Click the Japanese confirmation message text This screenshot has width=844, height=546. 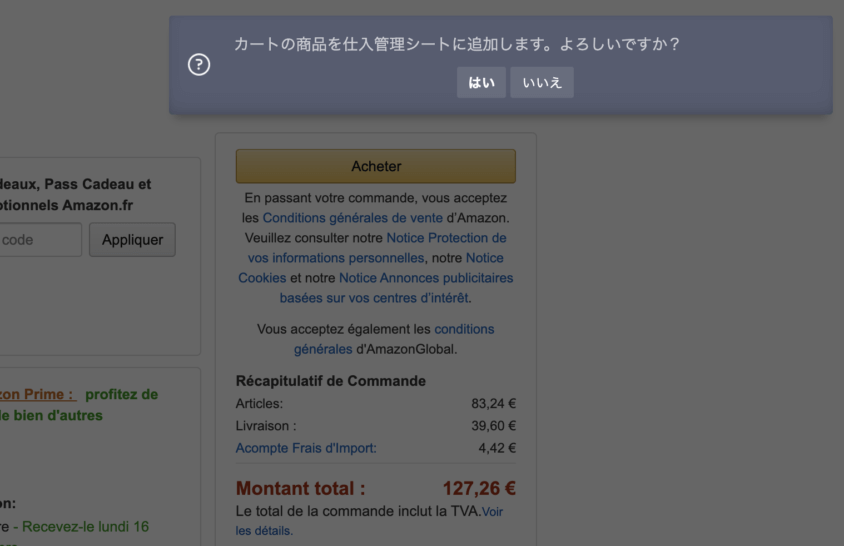click(x=457, y=44)
